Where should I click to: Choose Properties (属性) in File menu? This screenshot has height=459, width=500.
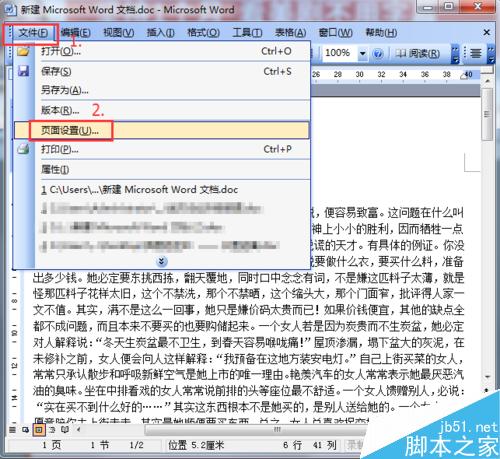point(161,169)
